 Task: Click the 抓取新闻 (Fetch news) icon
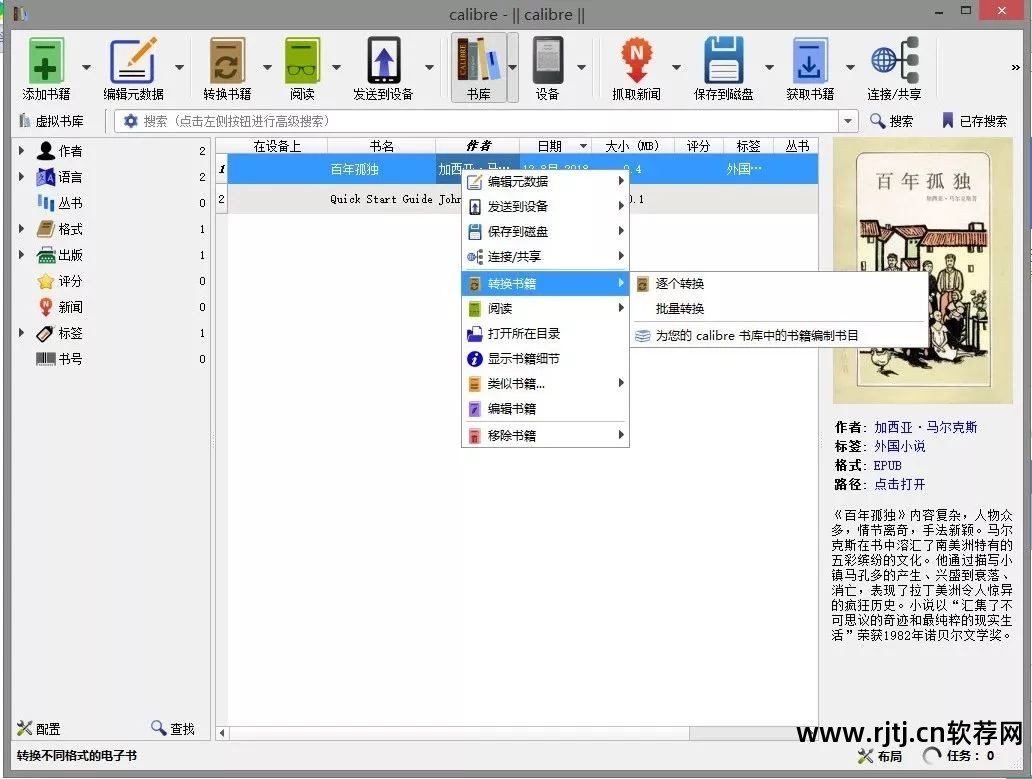(x=636, y=61)
